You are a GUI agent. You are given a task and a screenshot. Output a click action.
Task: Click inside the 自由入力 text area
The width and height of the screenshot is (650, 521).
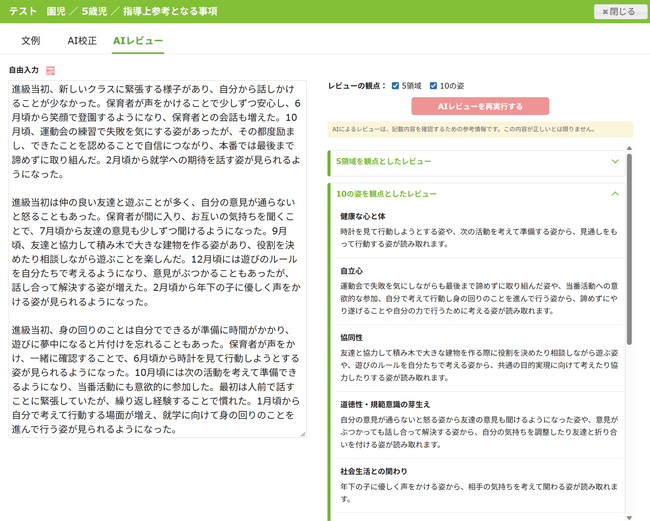coord(158,259)
